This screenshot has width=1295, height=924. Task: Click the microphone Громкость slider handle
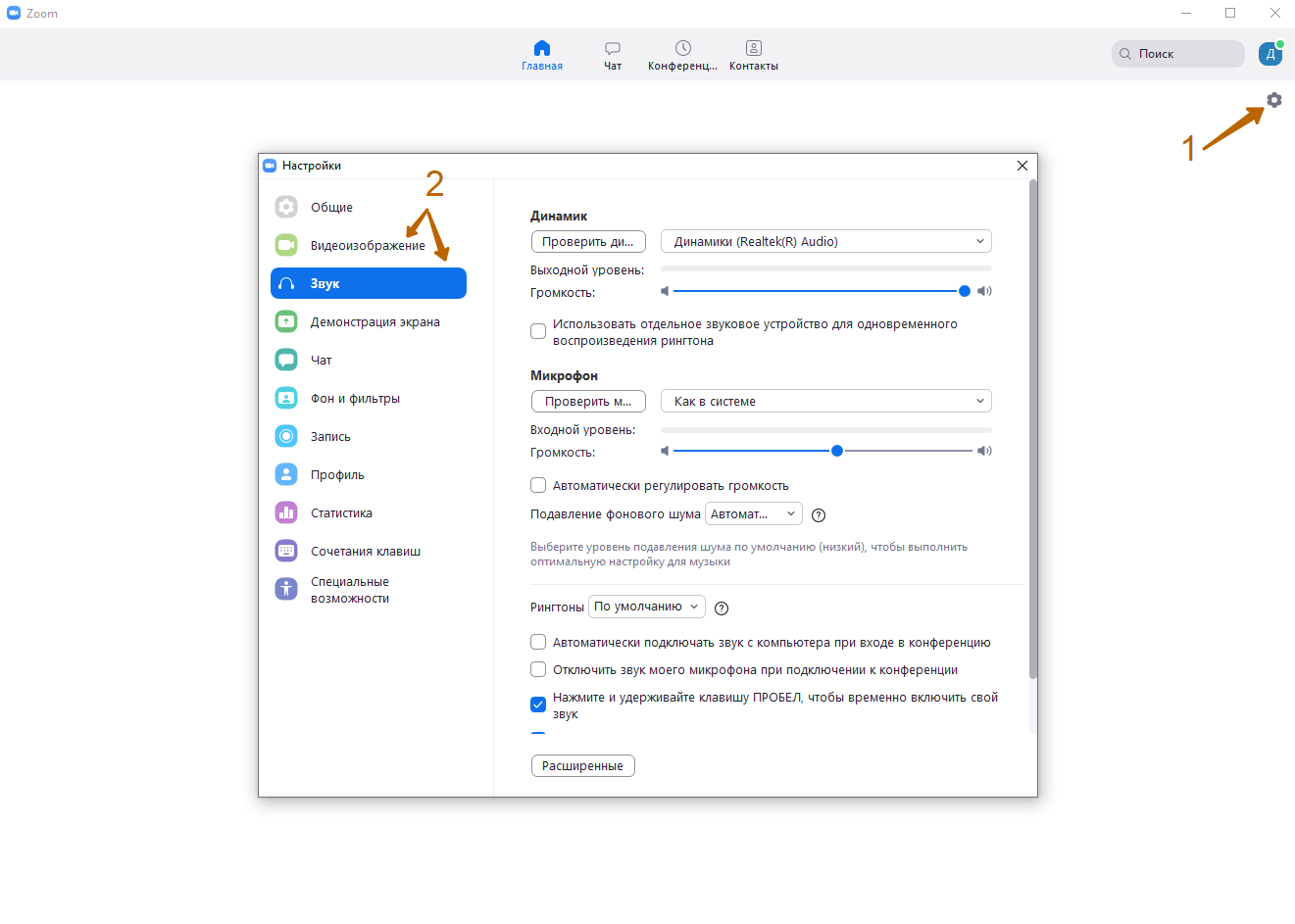click(x=836, y=451)
